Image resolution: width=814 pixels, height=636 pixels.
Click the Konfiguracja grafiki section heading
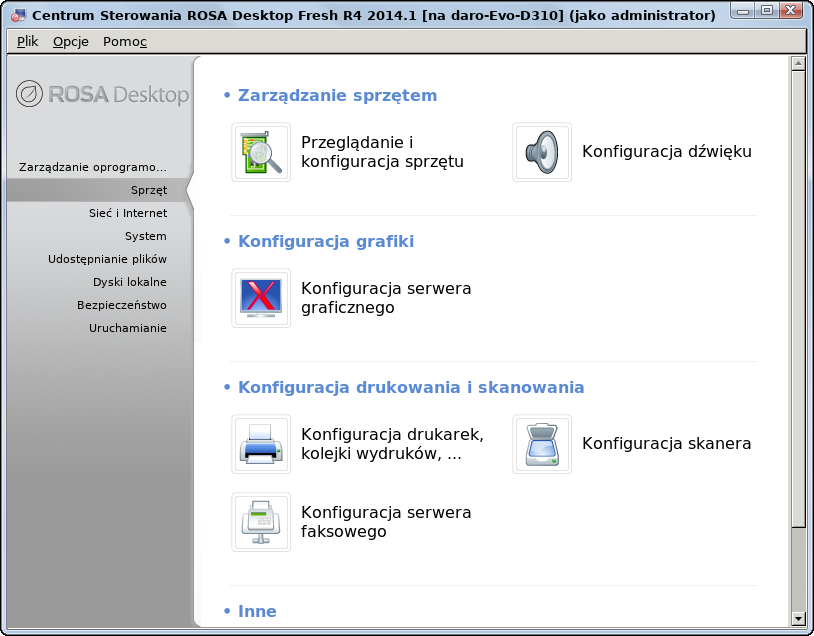(x=325, y=241)
